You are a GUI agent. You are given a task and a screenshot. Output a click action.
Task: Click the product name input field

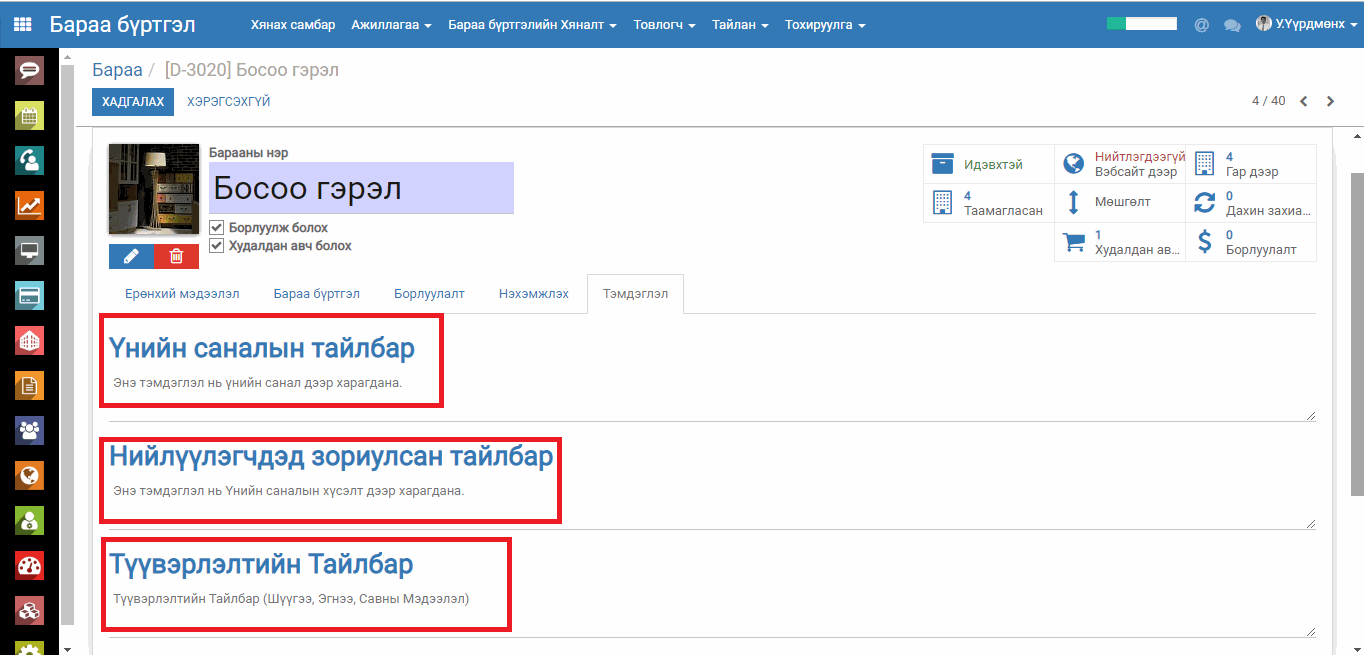click(x=361, y=188)
